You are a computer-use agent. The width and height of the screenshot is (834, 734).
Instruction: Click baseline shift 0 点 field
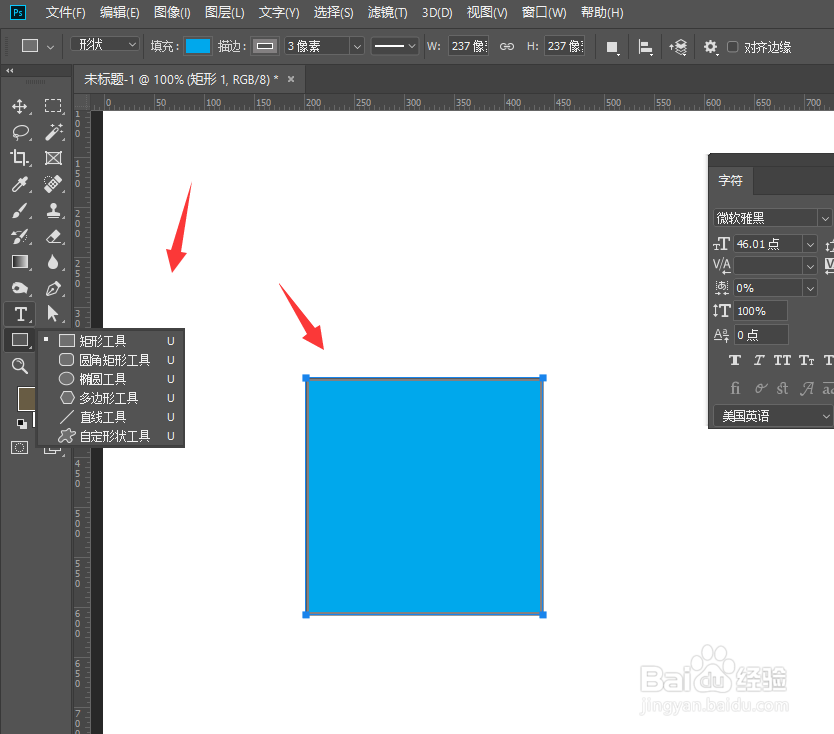click(761, 335)
